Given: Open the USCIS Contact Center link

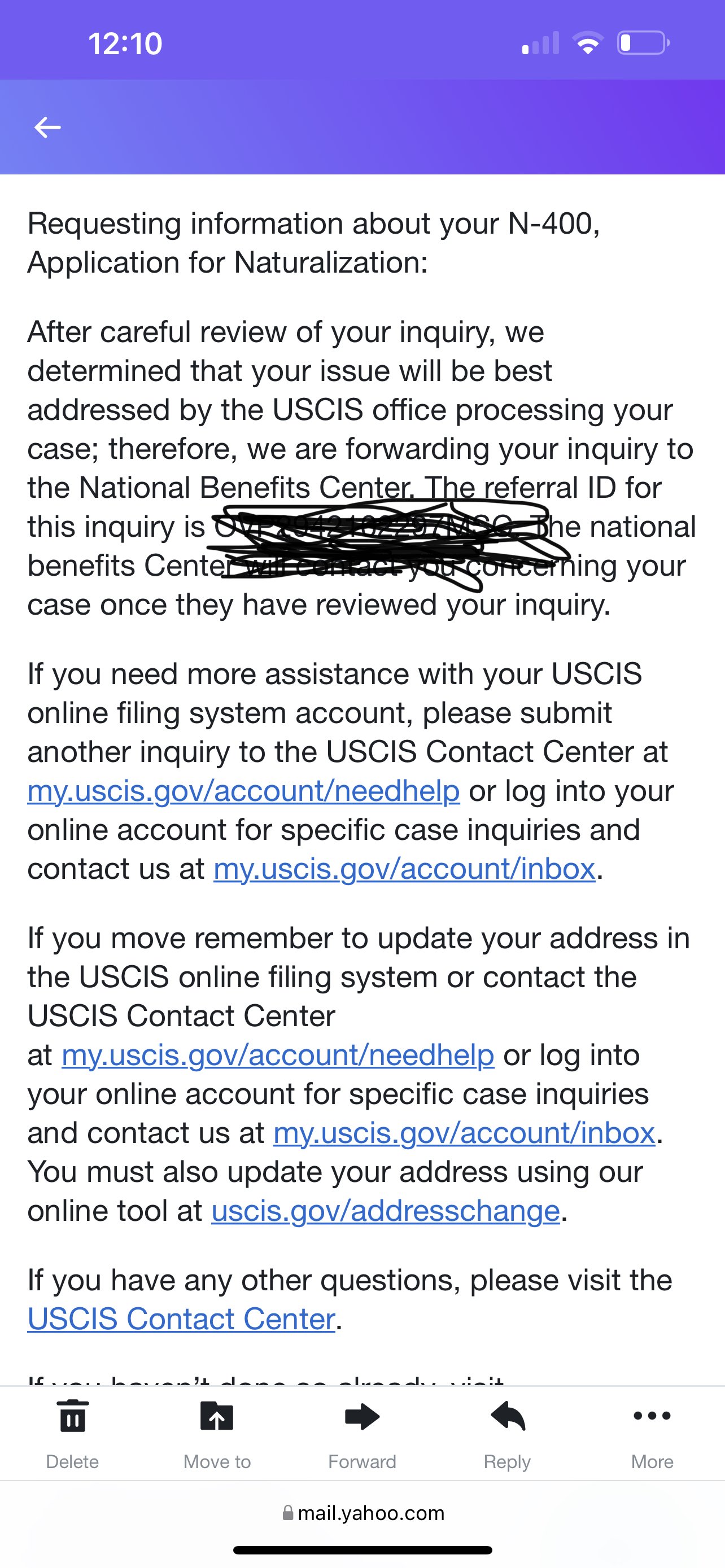Looking at the screenshot, I should 181,1319.
